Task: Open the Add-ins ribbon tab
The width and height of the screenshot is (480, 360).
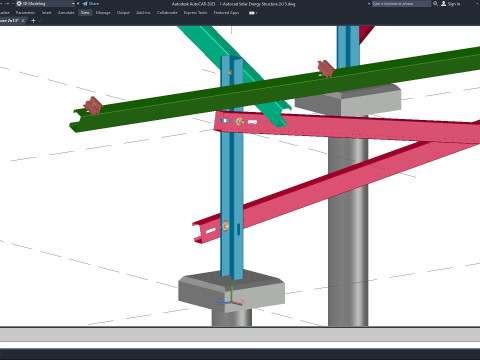Action: (x=143, y=13)
